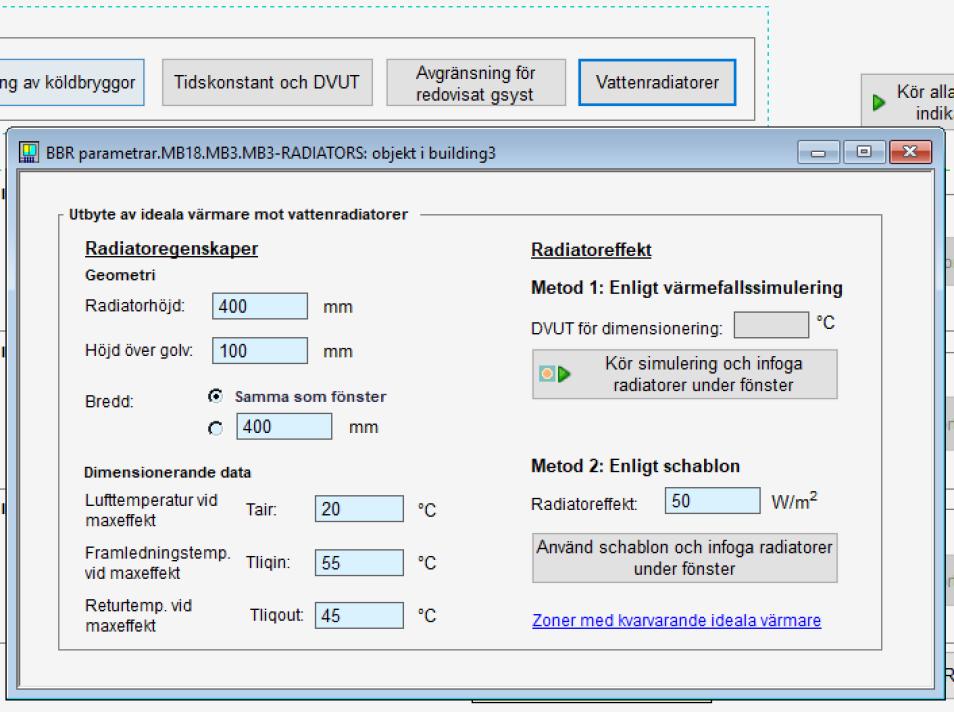Open 'Zoner med kvarvarande ideala värmare' link
Viewport: 954px width, 712px height.
(677, 620)
